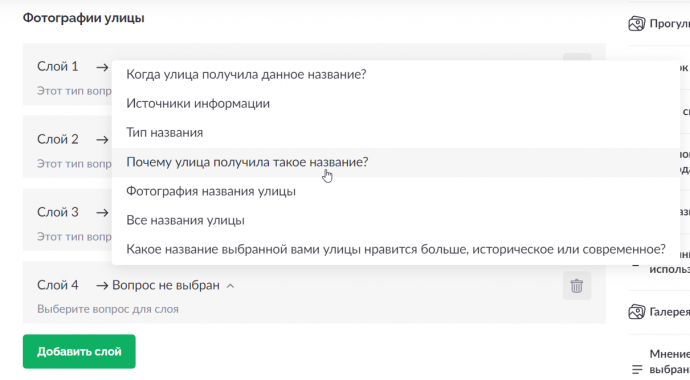Click the "Прогул…" gallery icon in sidebar
The image size is (690, 380).
(636, 23)
